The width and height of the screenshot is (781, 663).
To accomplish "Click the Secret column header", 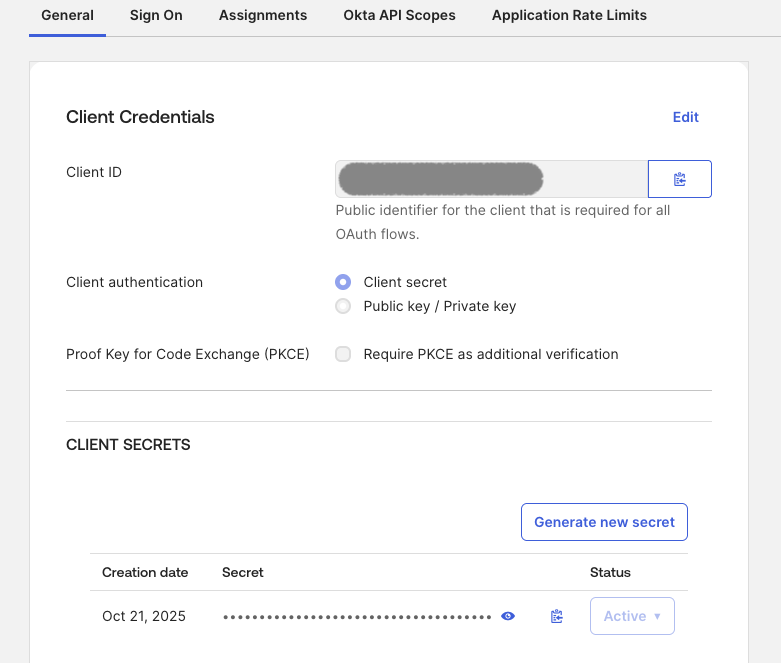I will tap(243, 572).
